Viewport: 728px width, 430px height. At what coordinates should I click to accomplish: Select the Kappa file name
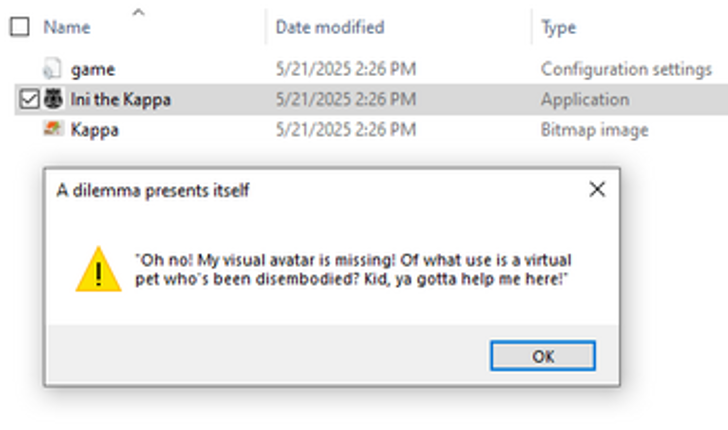pos(94,130)
